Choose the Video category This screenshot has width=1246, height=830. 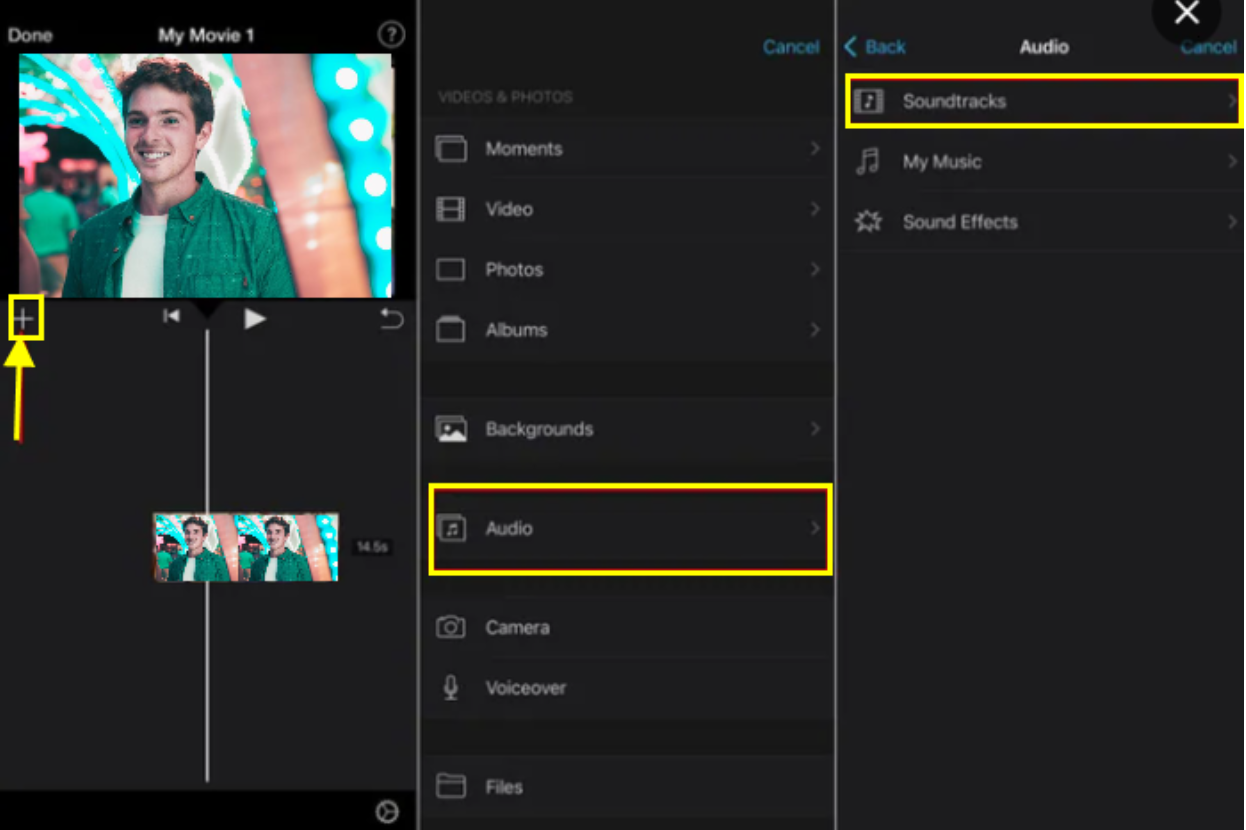(x=509, y=209)
